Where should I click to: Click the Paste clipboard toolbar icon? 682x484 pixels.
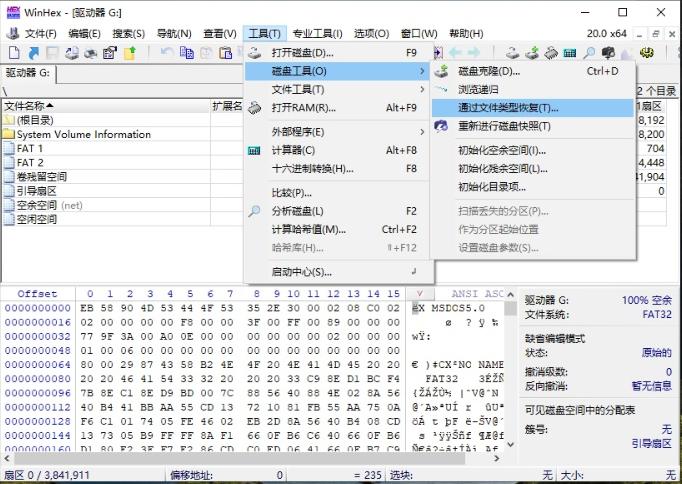pos(225,53)
